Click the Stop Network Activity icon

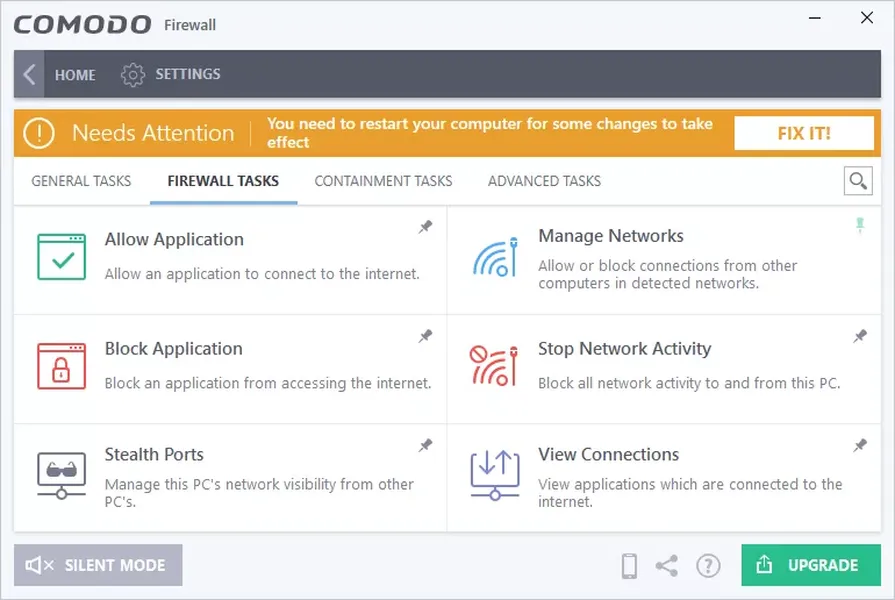click(494, 366)
